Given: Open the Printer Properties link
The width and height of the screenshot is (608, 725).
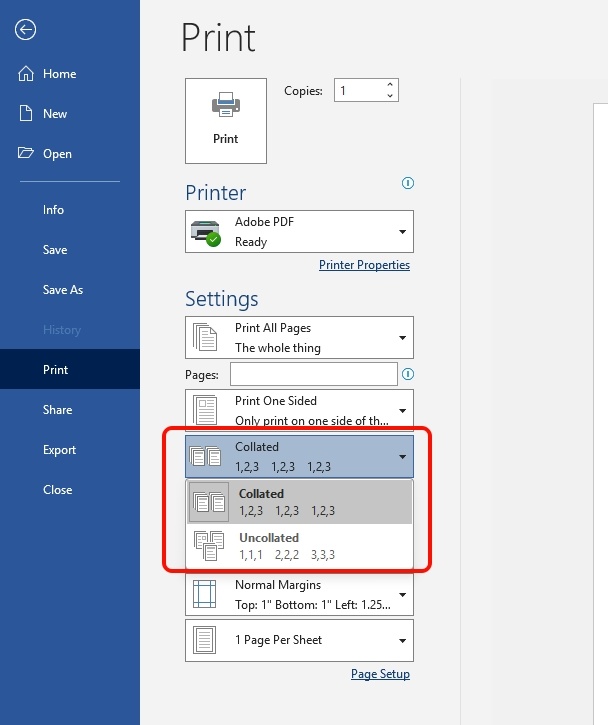Looking at the screenshot, I should pyautogui.click(x=364, y=265).
